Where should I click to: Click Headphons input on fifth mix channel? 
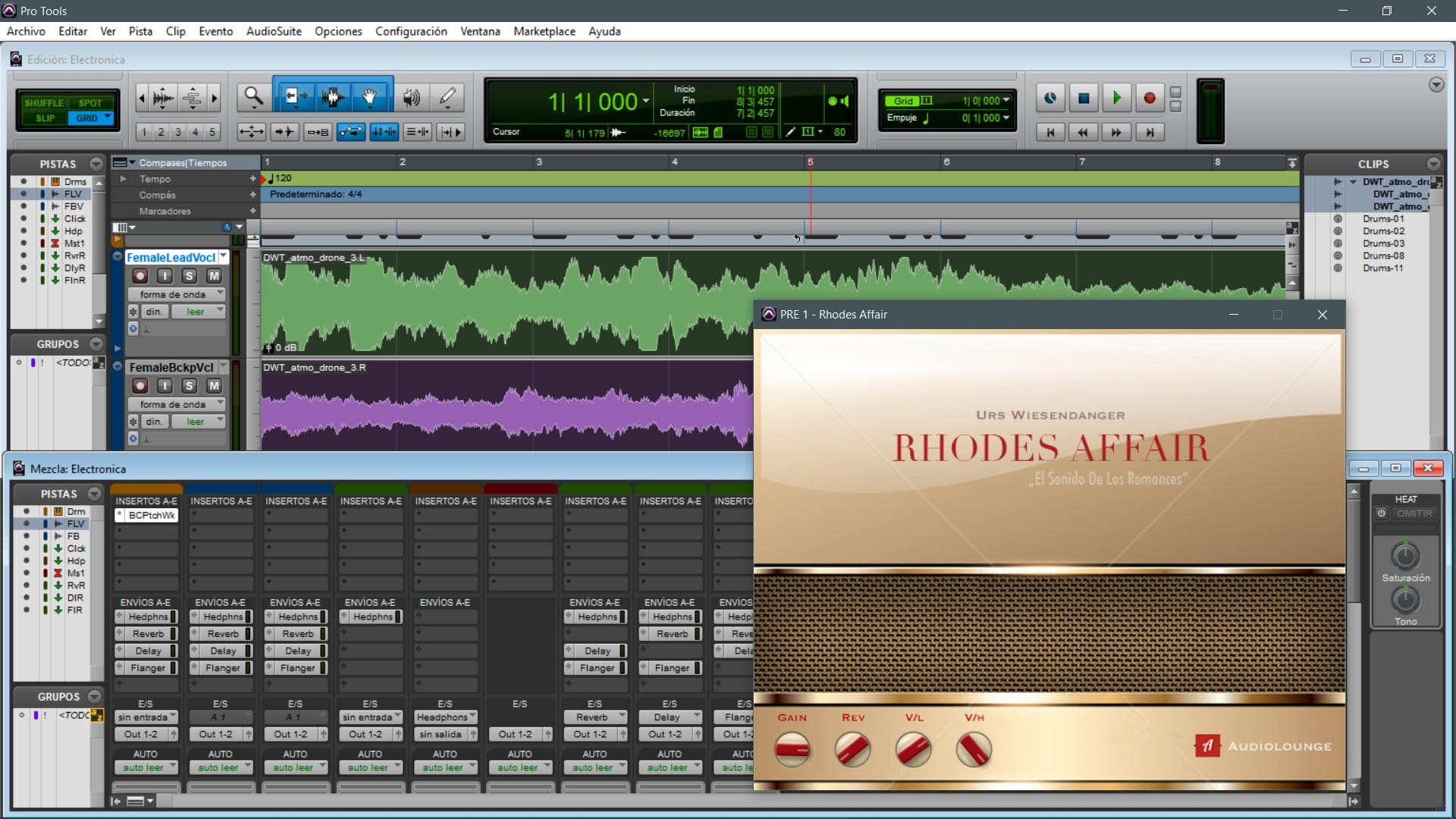coord(446,717)
